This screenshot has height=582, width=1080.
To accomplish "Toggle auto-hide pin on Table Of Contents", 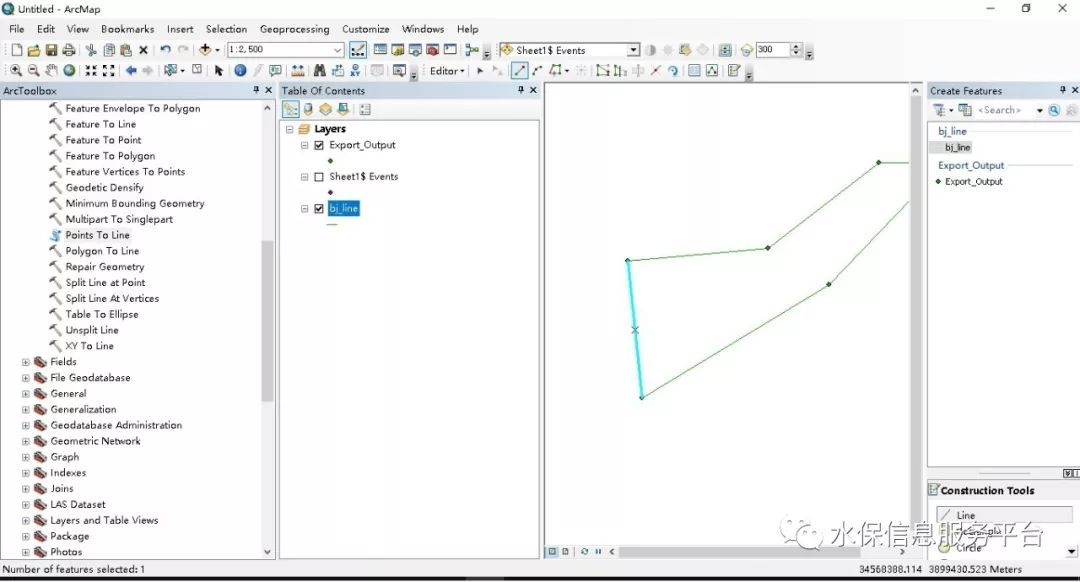I will point(521,90).
